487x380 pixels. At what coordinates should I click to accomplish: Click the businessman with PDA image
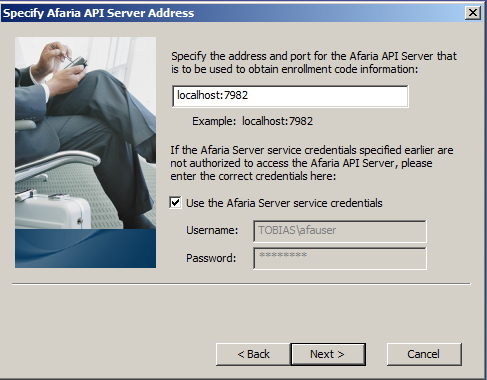pos(85,152)
